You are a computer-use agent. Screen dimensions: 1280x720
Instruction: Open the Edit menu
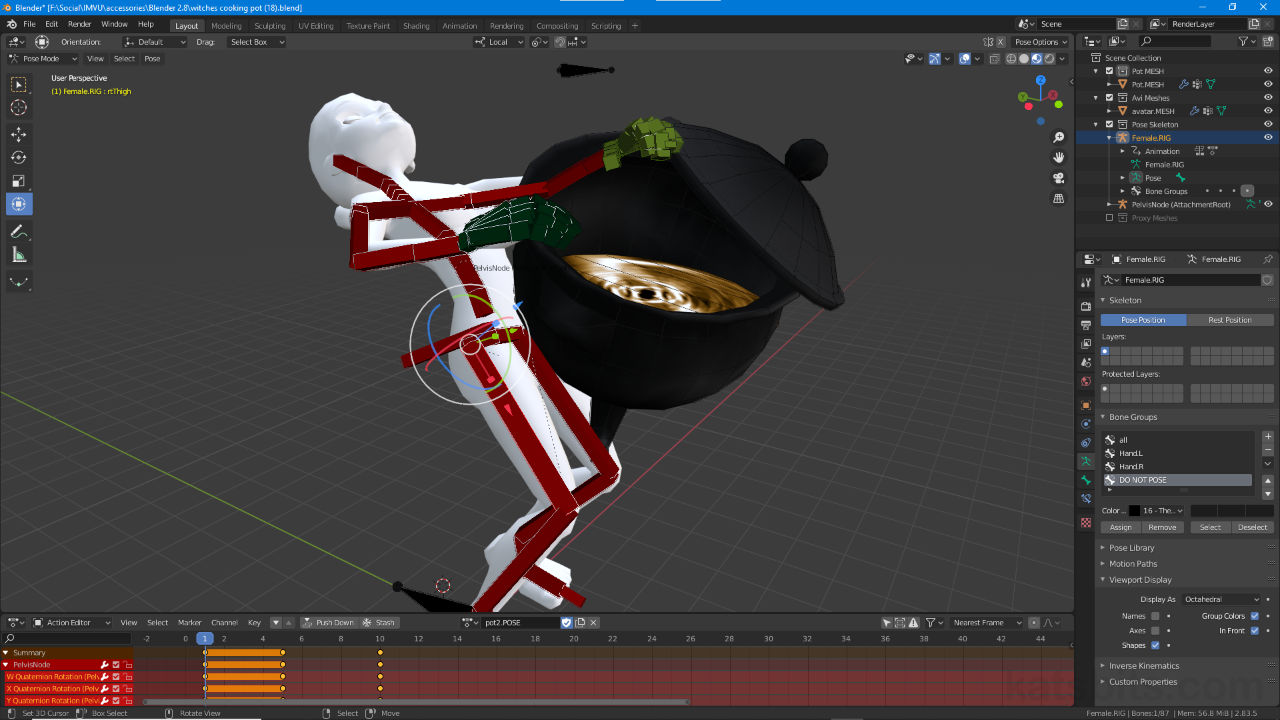(x=51, y=24)
